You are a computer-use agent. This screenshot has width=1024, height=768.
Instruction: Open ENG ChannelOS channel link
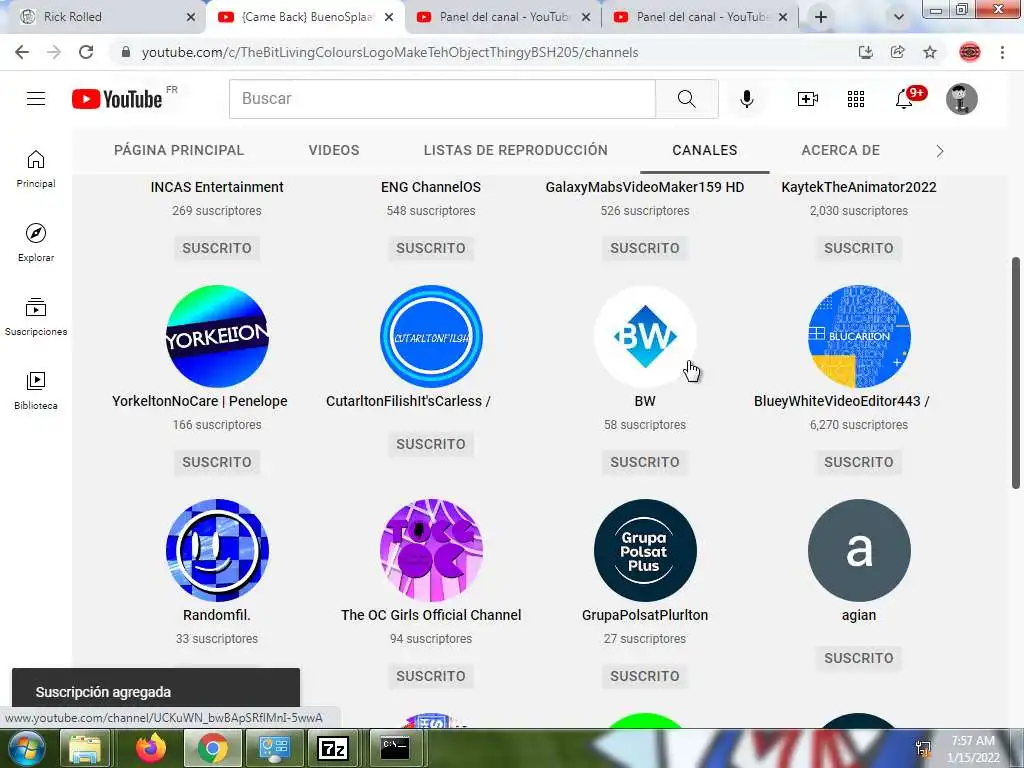tap(431, 187)
